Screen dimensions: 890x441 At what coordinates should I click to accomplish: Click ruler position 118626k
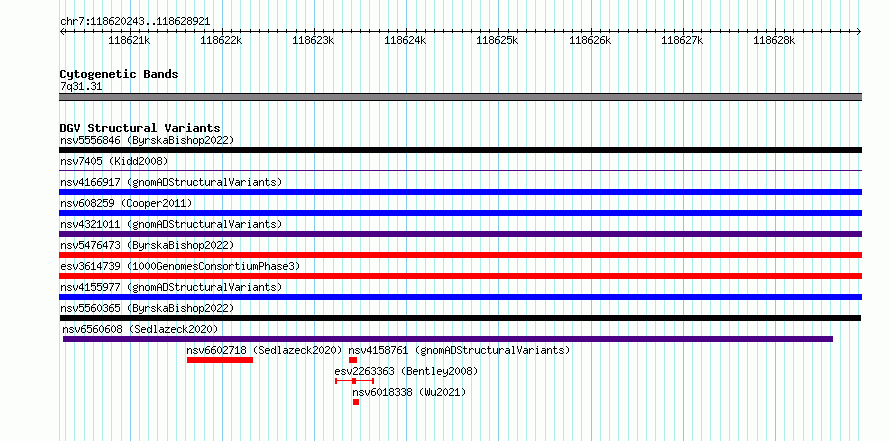pyautogui.click(x=590, y=40)
